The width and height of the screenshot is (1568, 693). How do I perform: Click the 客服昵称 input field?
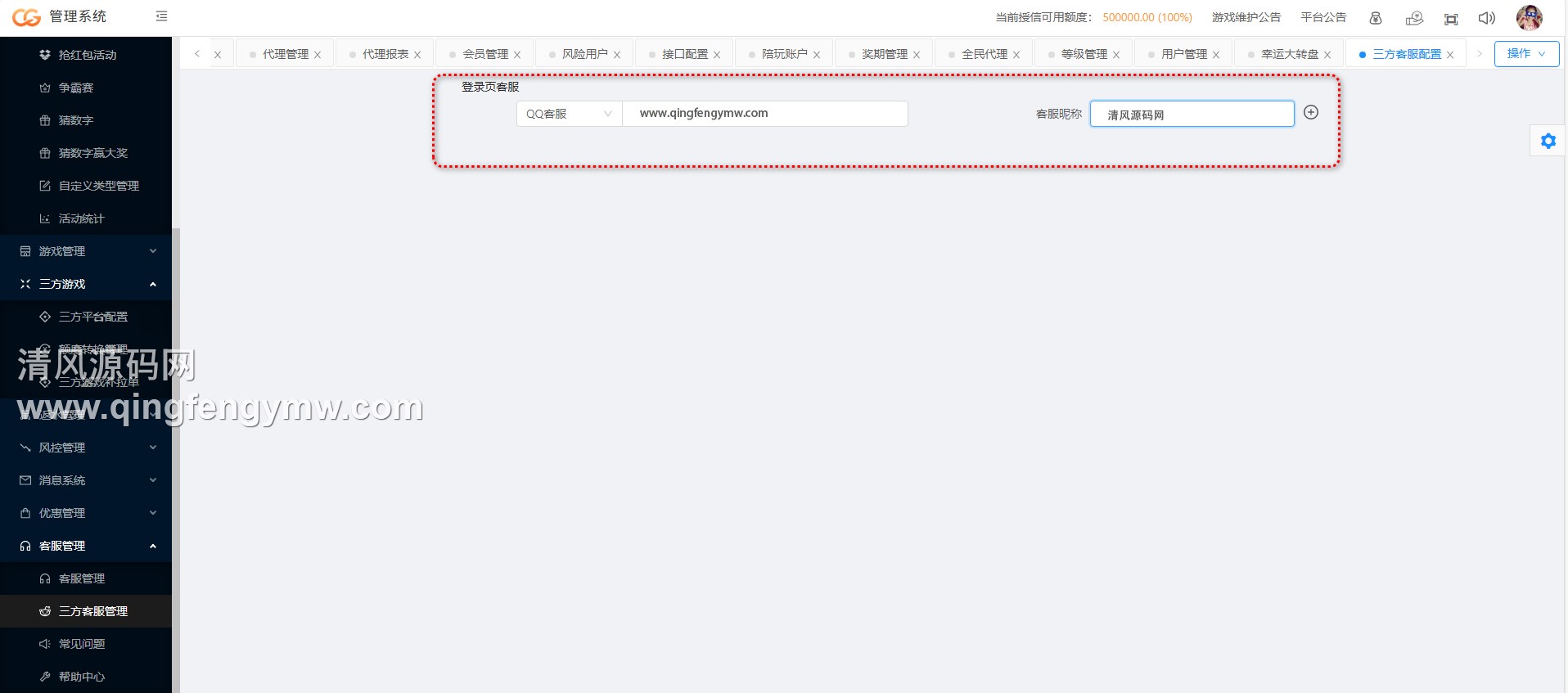(x=1192, y=115)
